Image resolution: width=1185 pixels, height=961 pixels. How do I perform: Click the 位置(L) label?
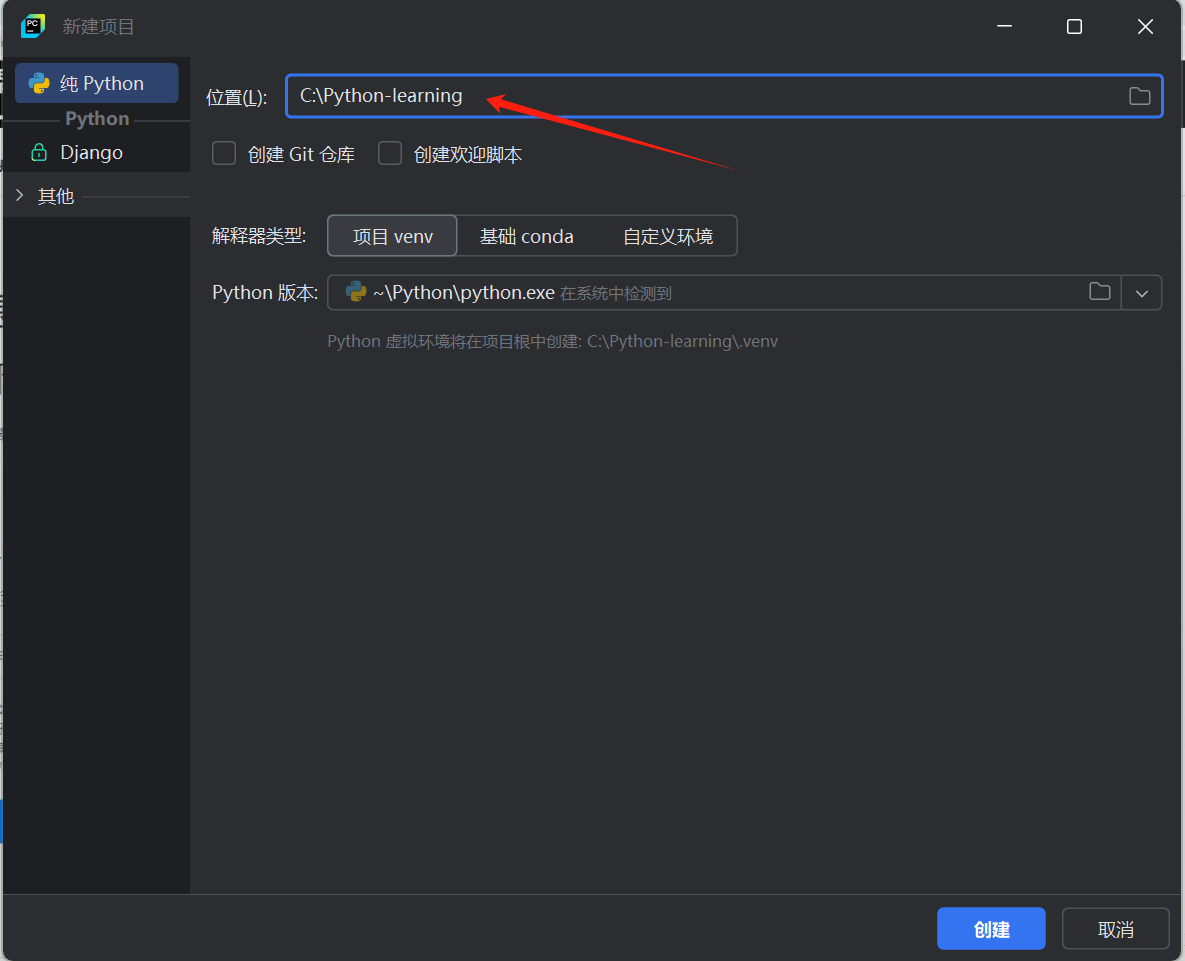(x=237, y=97)
